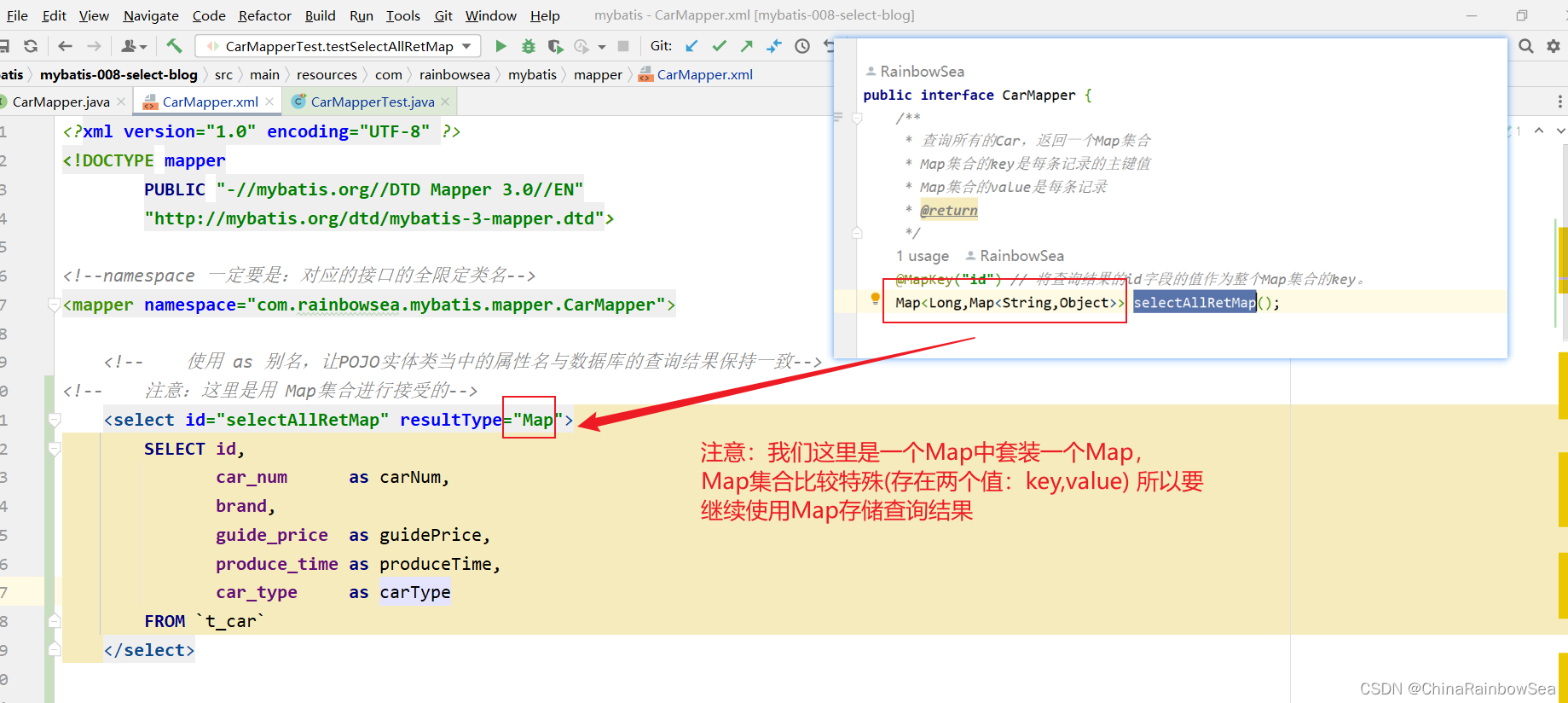Build project with the hammer icon
The image size is (1568, 703).
[x=174, y=46]
